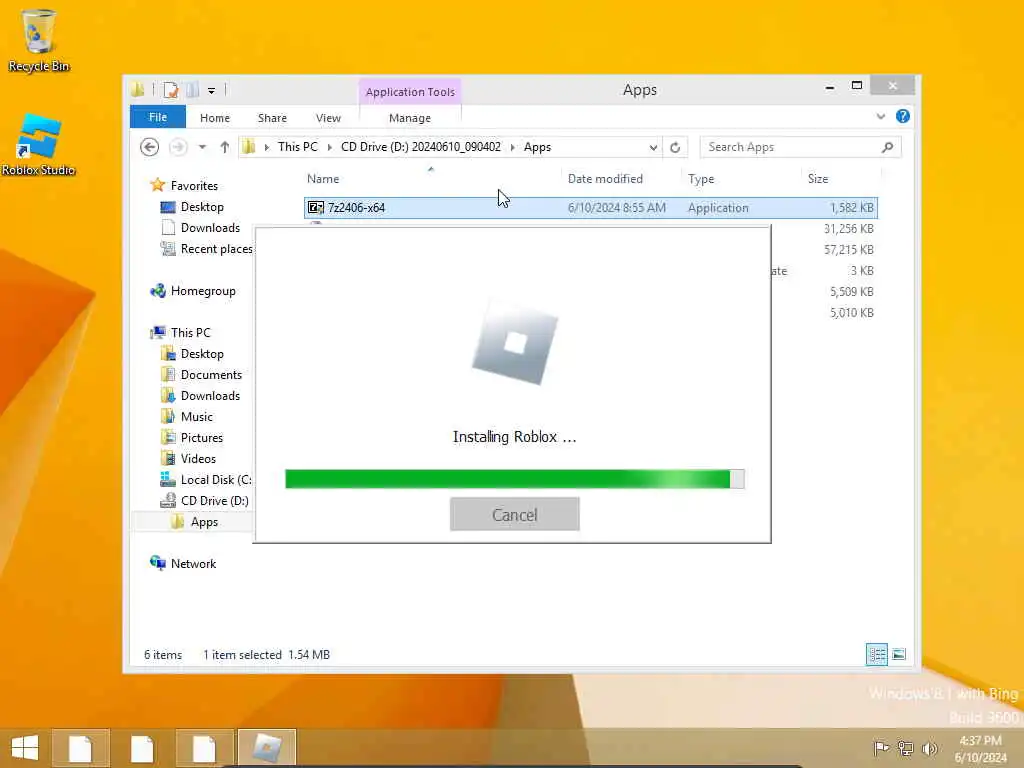Go up one folder level

point(225,147)
